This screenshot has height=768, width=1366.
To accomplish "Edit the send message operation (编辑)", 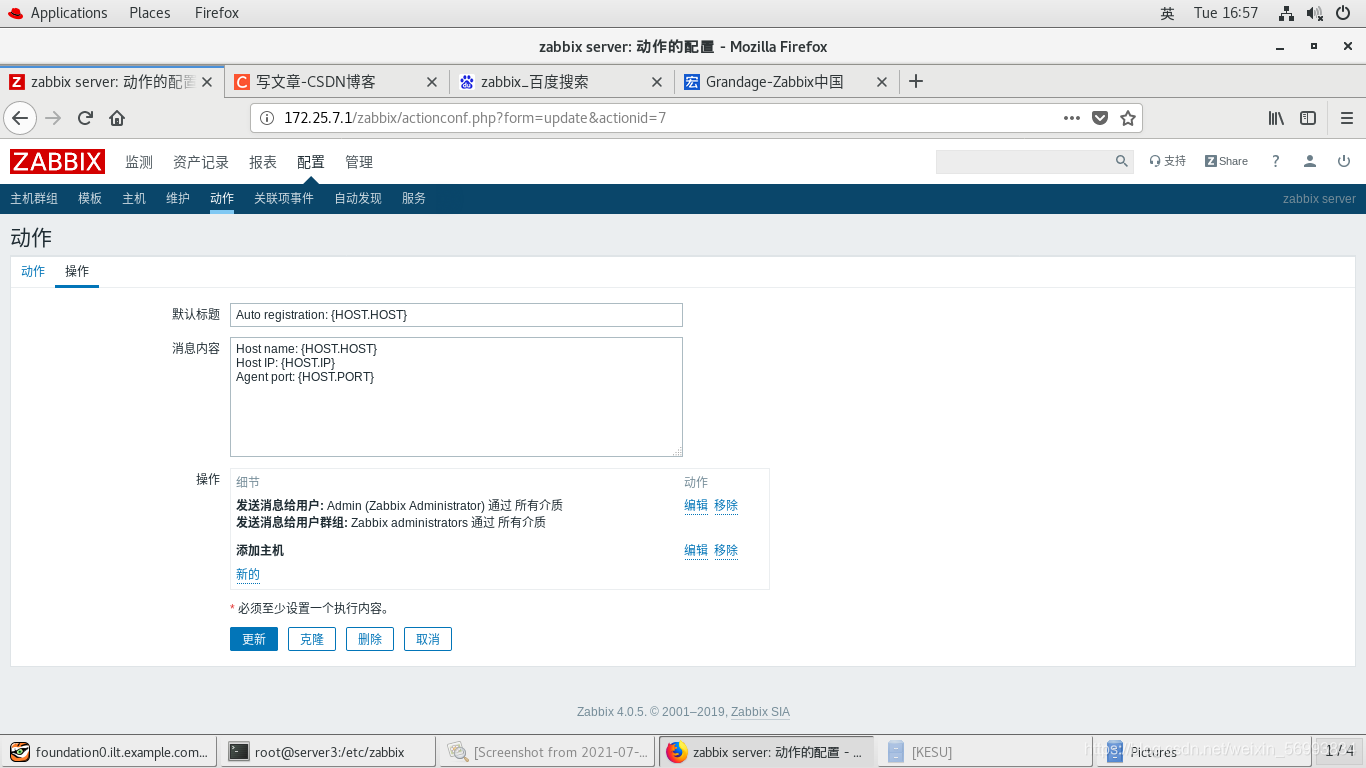I will (x=696, y=506).
